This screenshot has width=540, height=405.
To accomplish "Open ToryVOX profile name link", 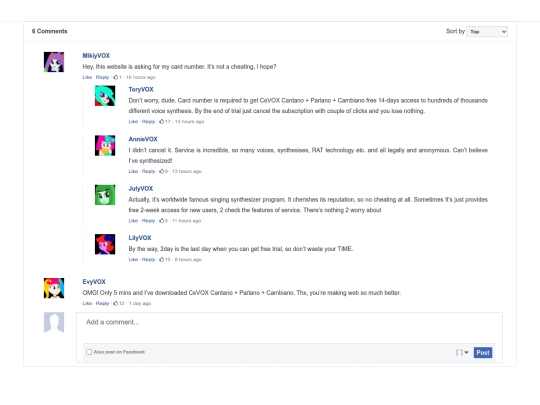I will click(141, 90).
